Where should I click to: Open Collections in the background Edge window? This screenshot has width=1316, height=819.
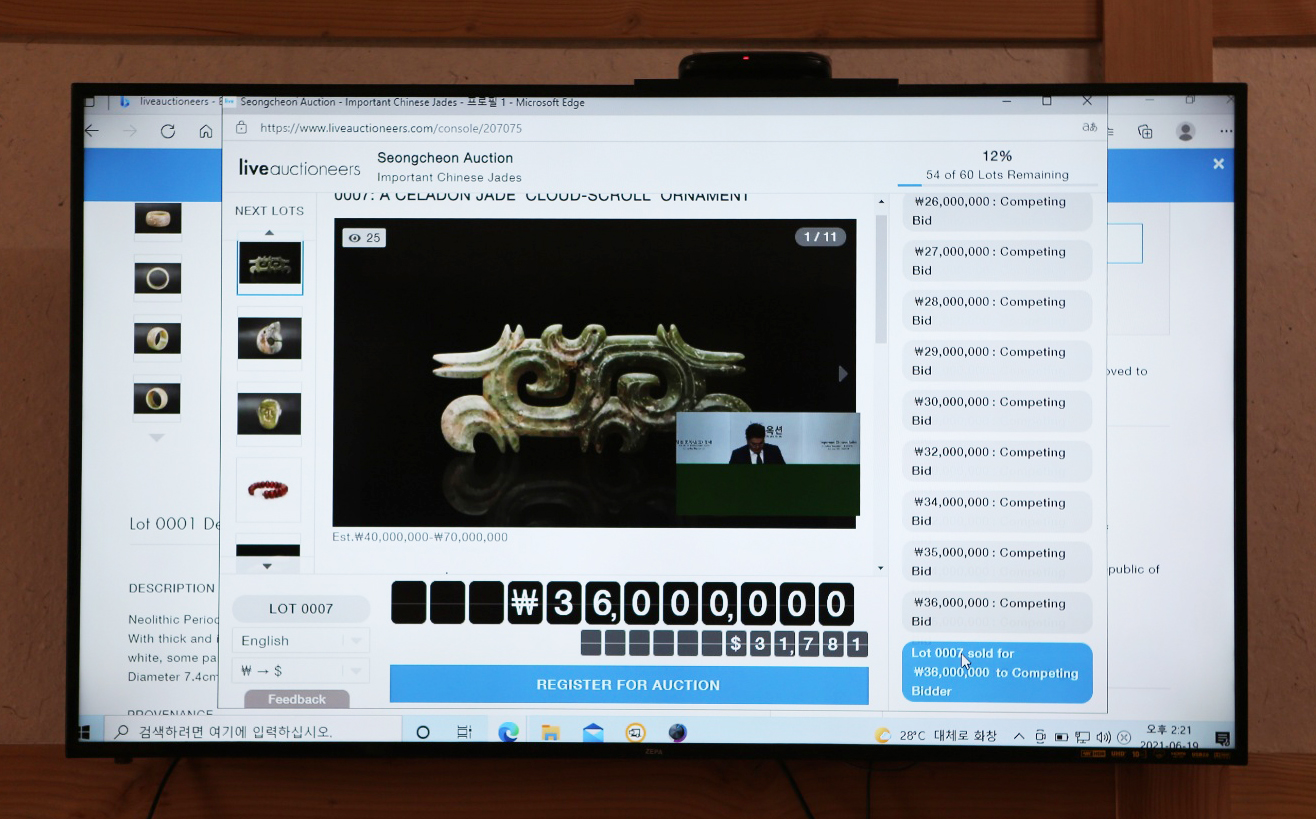tap(1145, 131)
